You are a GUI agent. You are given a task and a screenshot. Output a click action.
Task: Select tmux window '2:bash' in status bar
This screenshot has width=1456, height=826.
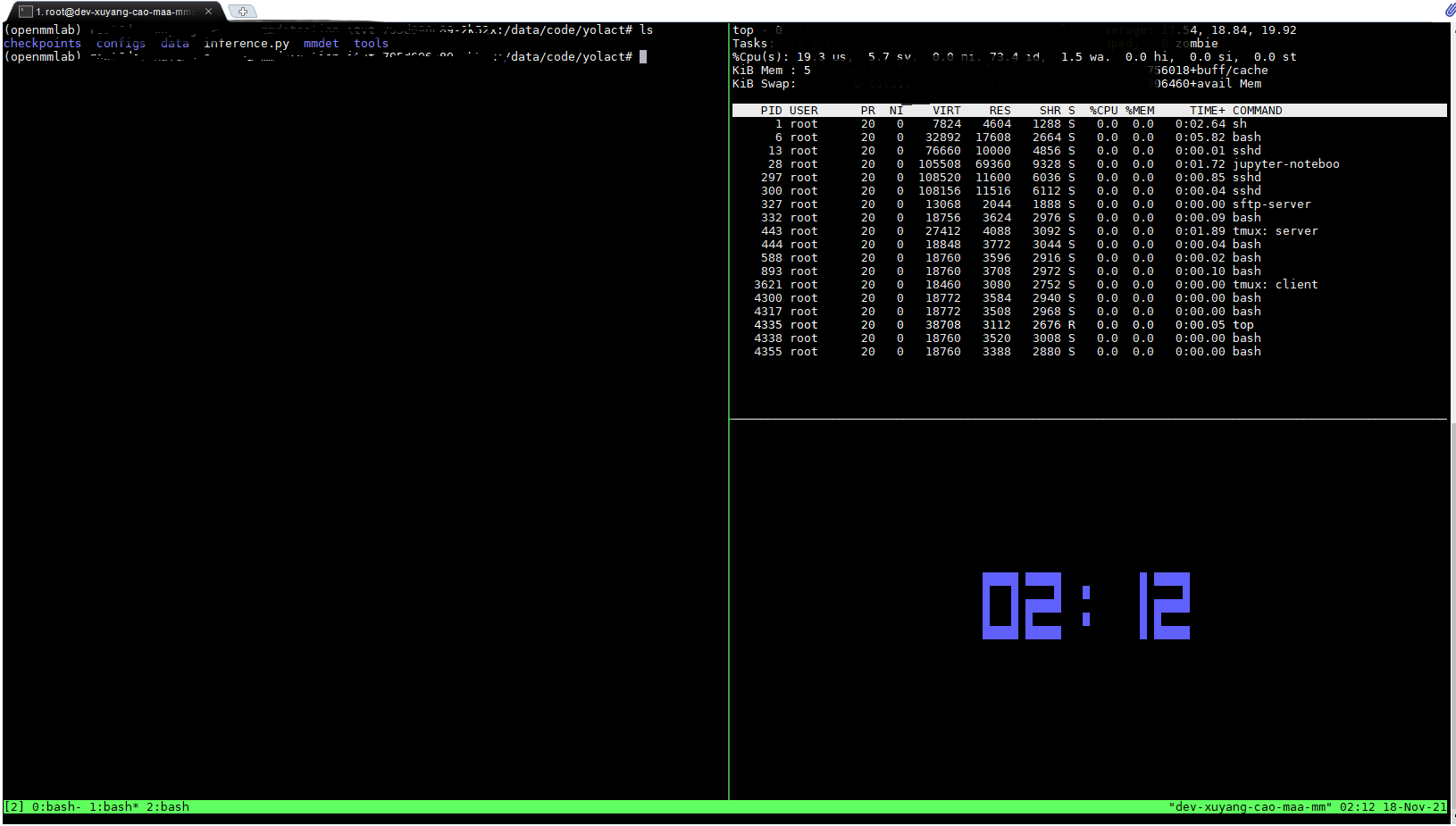pyautogui.click(x=168, y=807)
